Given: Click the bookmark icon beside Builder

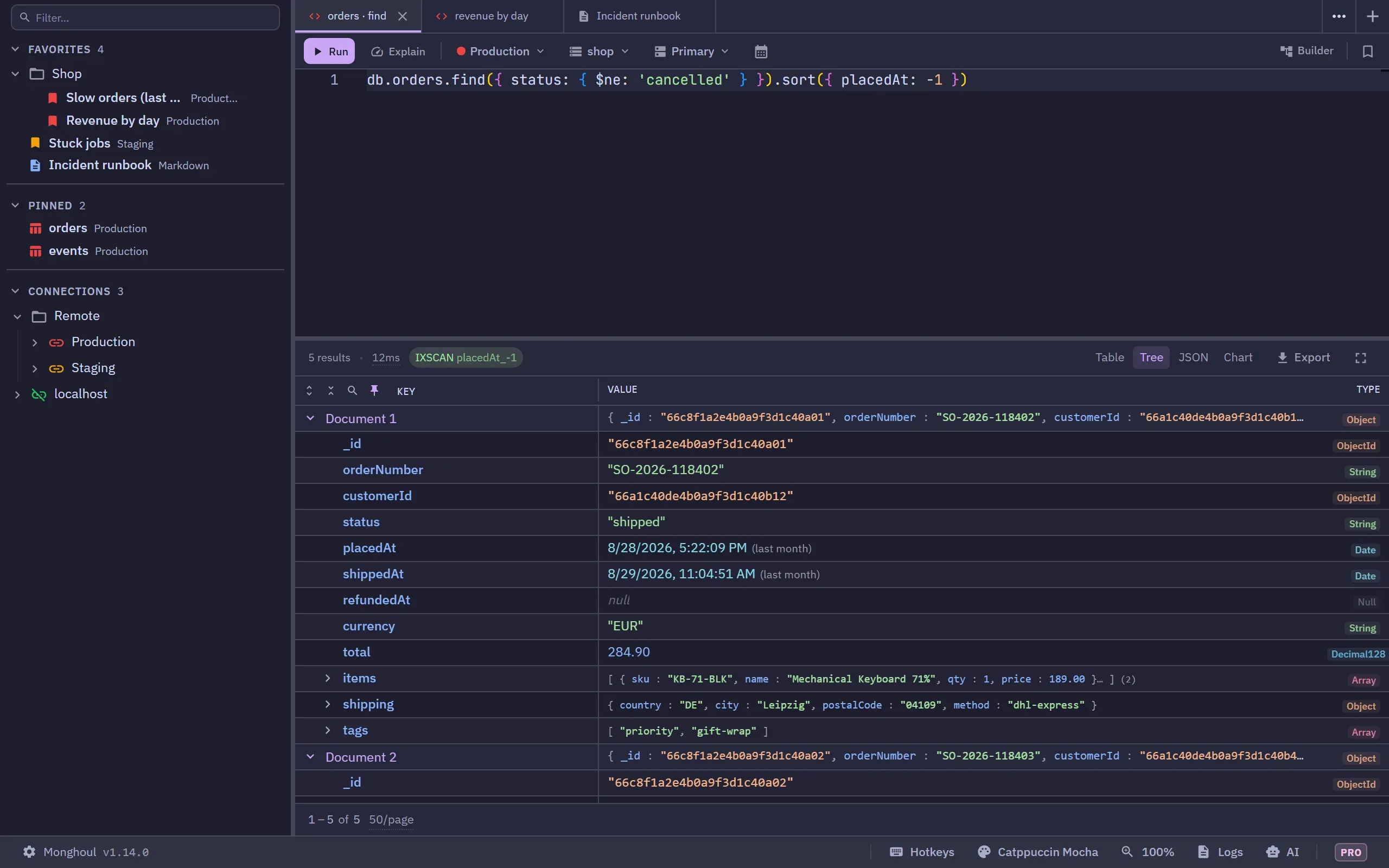Looking at the screenshot, I should (1368, 52).
